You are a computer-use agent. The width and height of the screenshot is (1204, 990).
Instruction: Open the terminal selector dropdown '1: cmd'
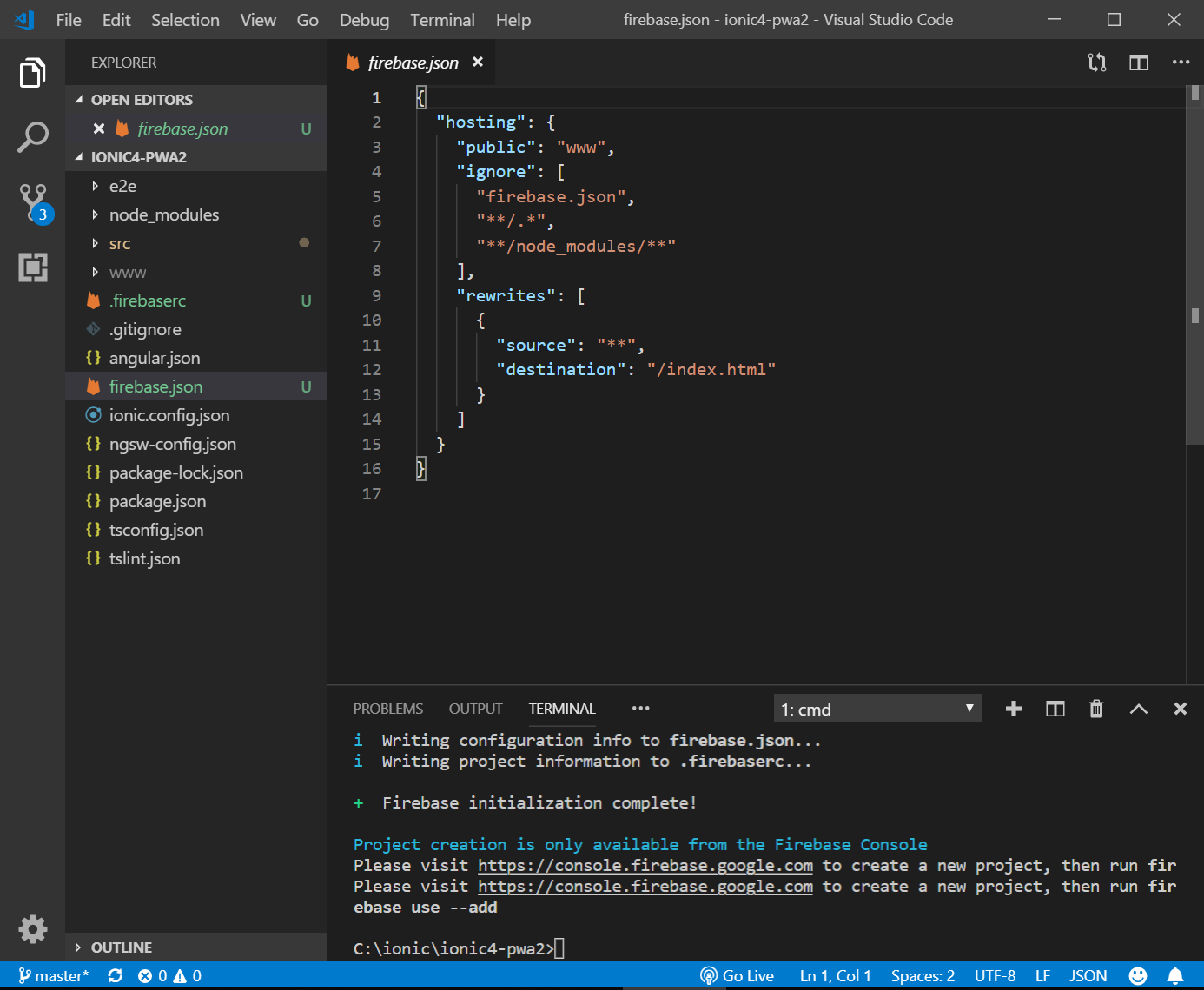click(877, 709)
